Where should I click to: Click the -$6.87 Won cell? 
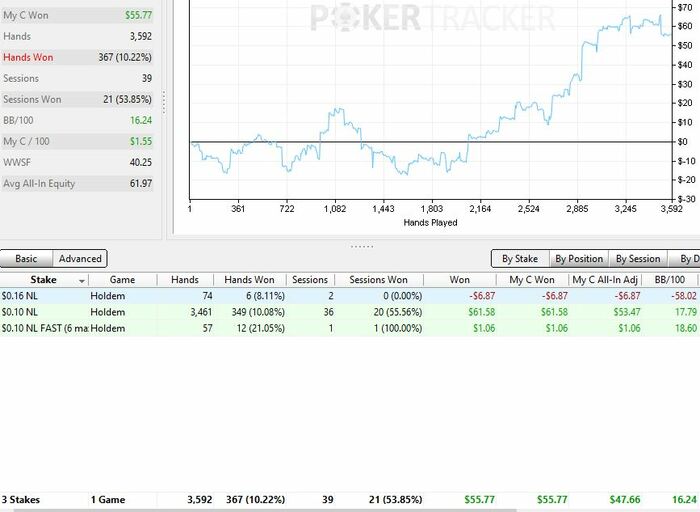click(x=482, y=296)
